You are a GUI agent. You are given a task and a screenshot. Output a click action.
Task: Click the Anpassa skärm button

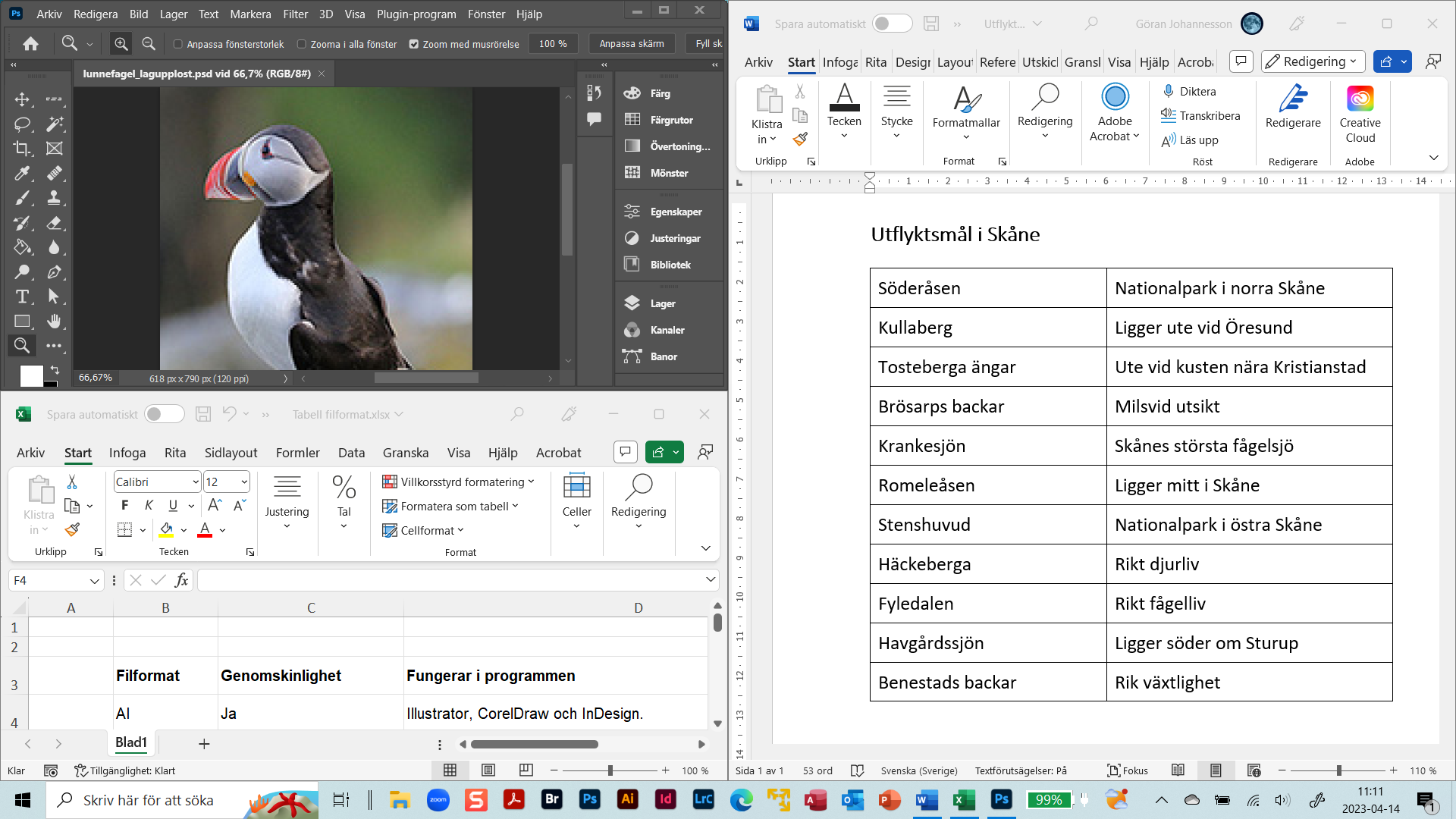(631, 44)
